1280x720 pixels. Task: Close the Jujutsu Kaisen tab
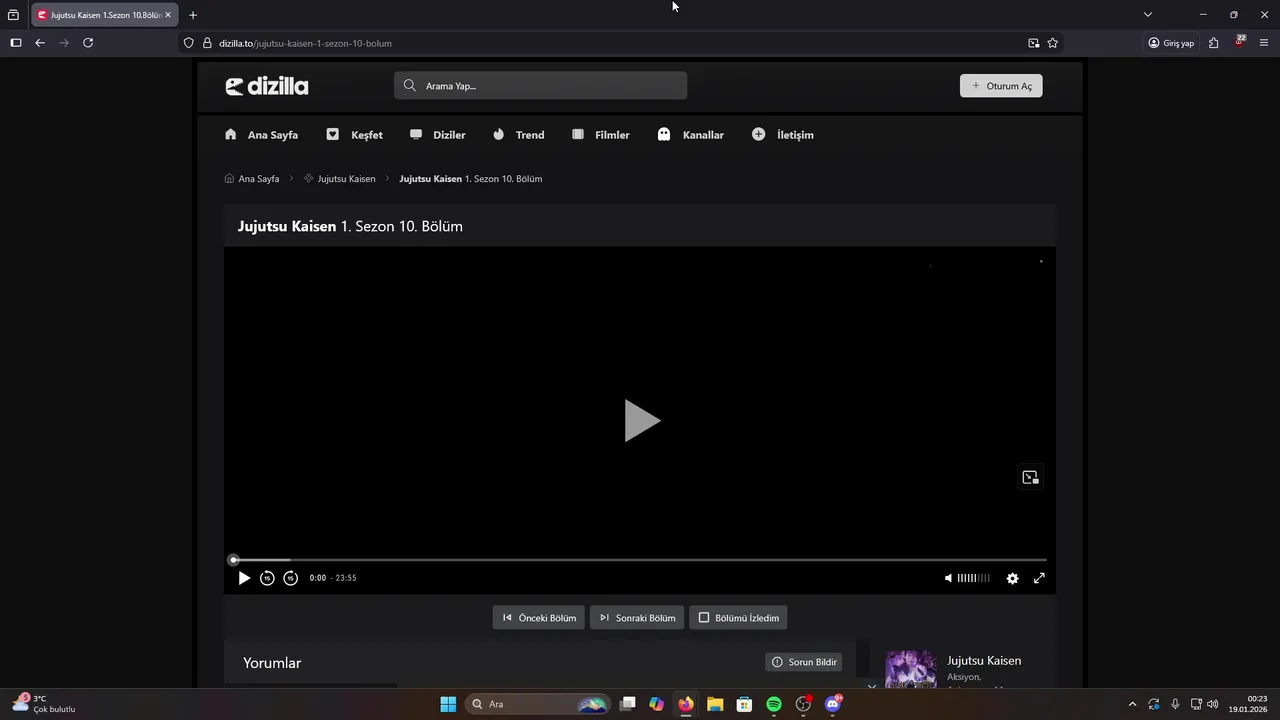[168, 15]
